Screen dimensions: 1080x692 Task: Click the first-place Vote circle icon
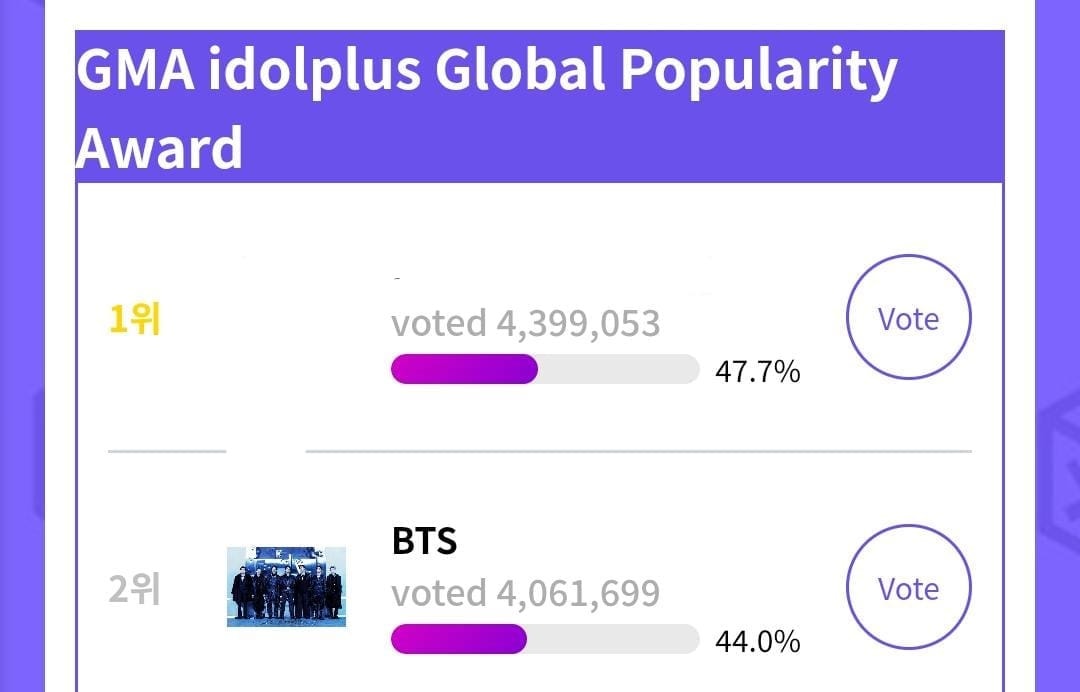[908, 318]
